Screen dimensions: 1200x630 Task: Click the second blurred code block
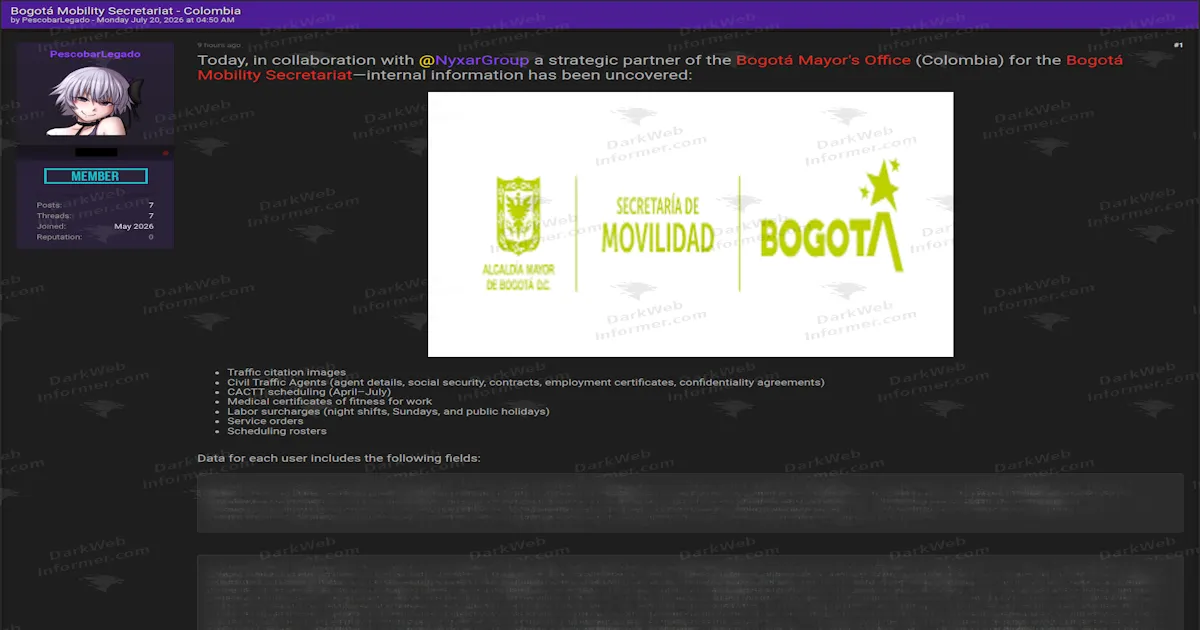click(689, 592)
